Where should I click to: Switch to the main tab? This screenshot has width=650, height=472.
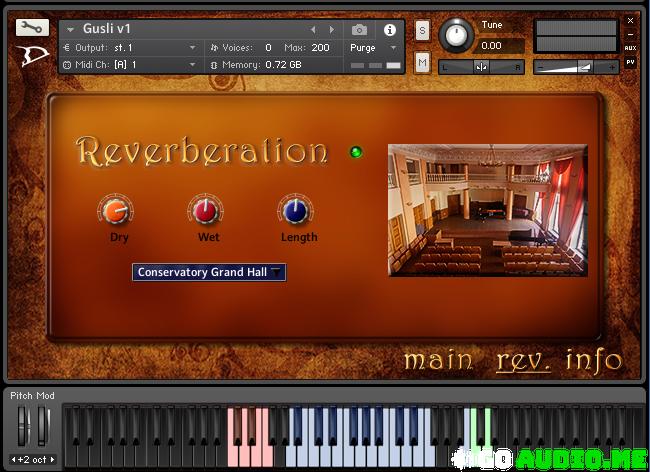[x=439, y=360]
